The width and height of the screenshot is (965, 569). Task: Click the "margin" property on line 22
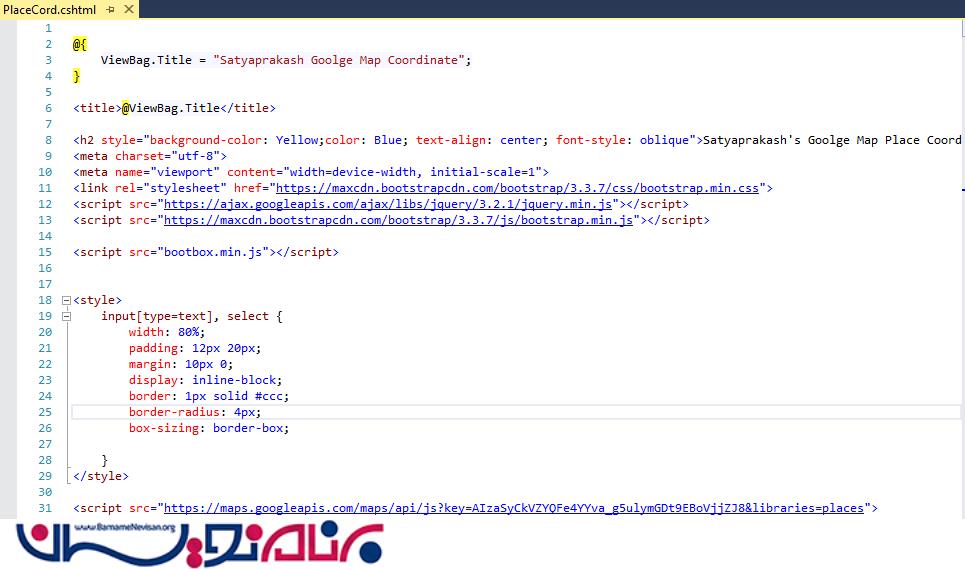pos(150,364)
